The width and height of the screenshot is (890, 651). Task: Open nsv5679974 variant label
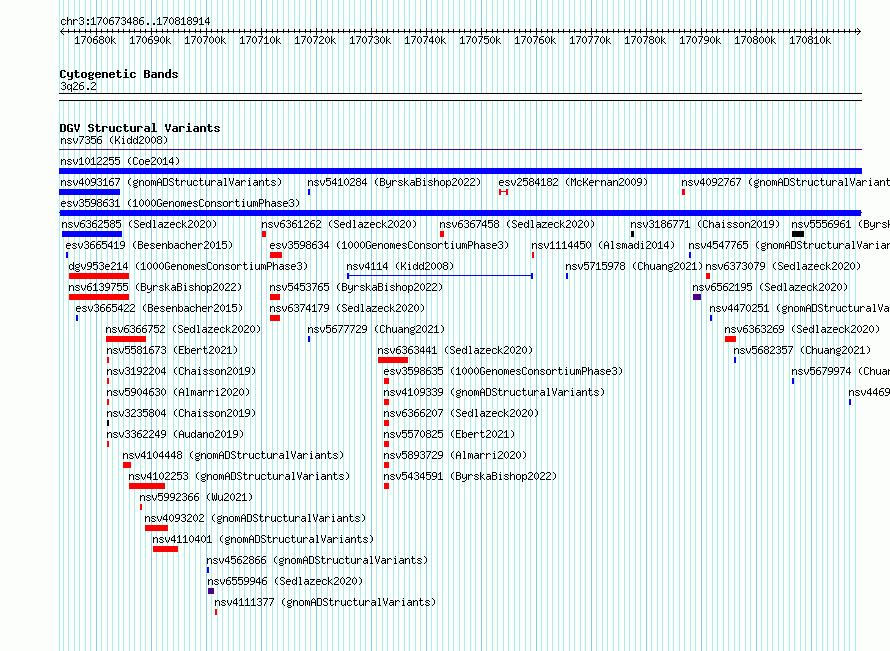tap(841, 371)
